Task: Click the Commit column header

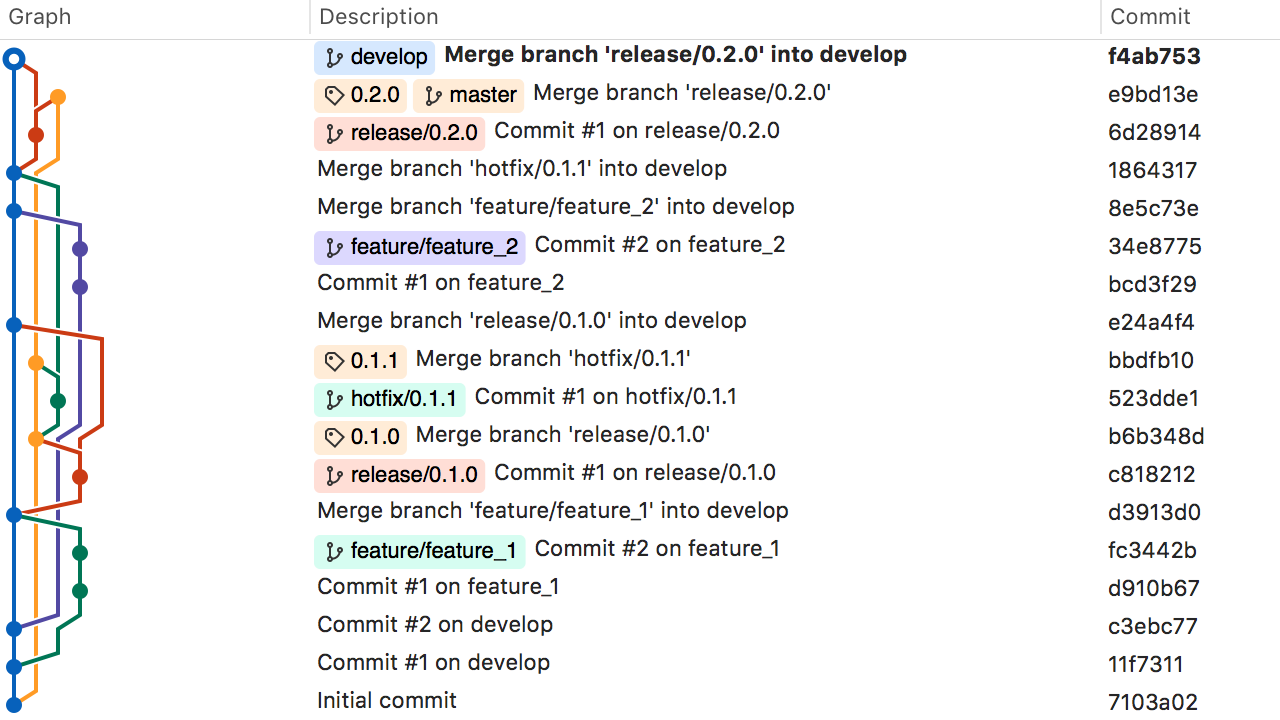Action: (1149, 17)
